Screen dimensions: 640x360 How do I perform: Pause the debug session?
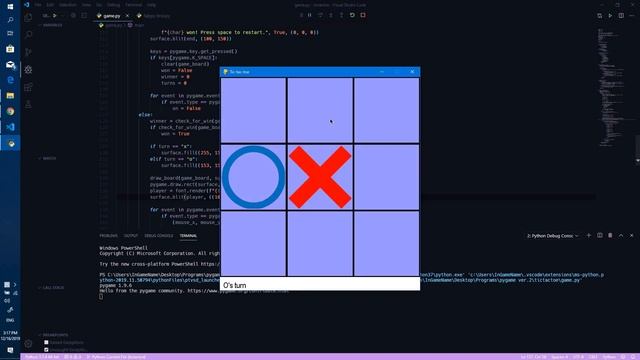[309, 15]
